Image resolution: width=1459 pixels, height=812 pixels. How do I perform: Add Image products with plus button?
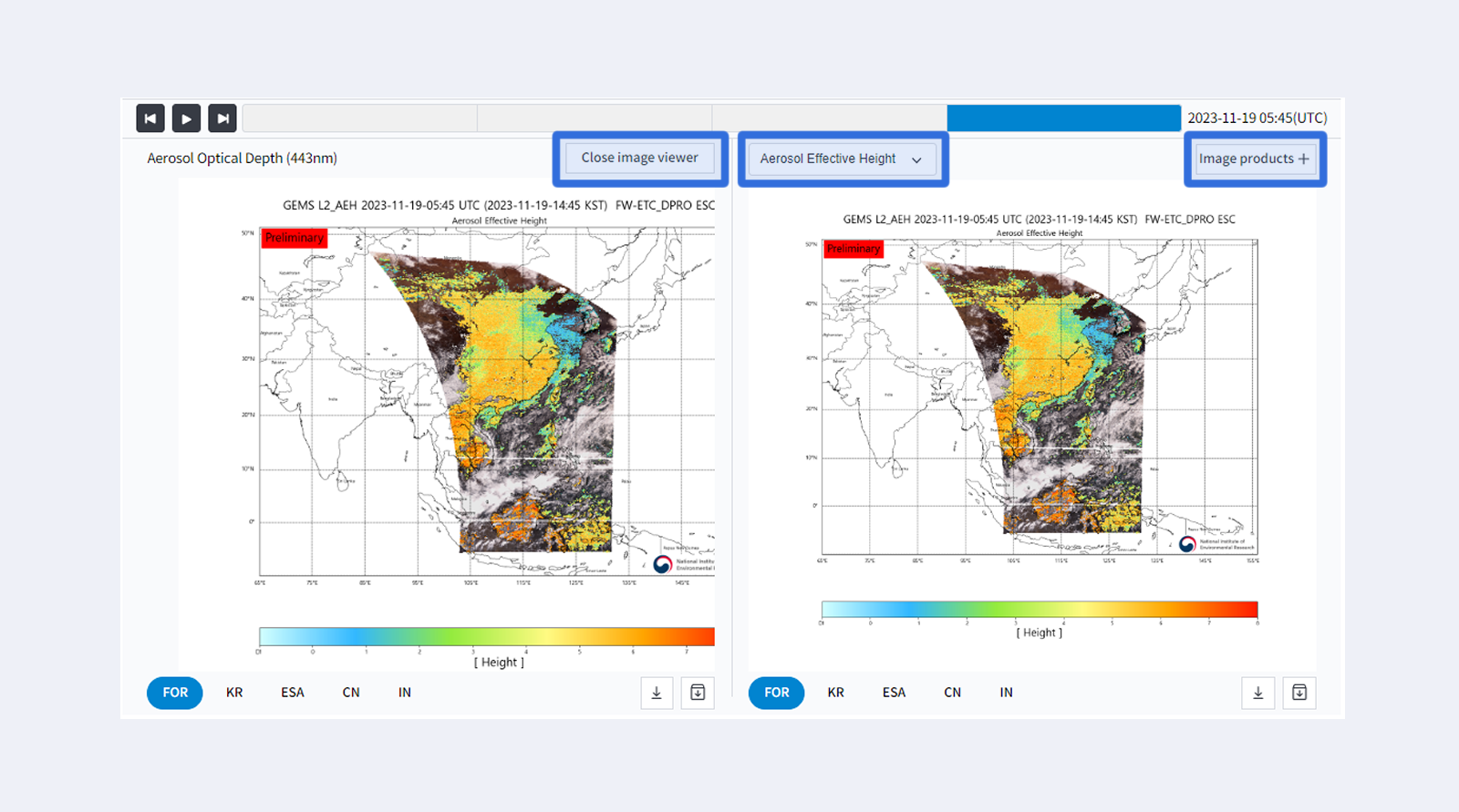point(1255,159)
